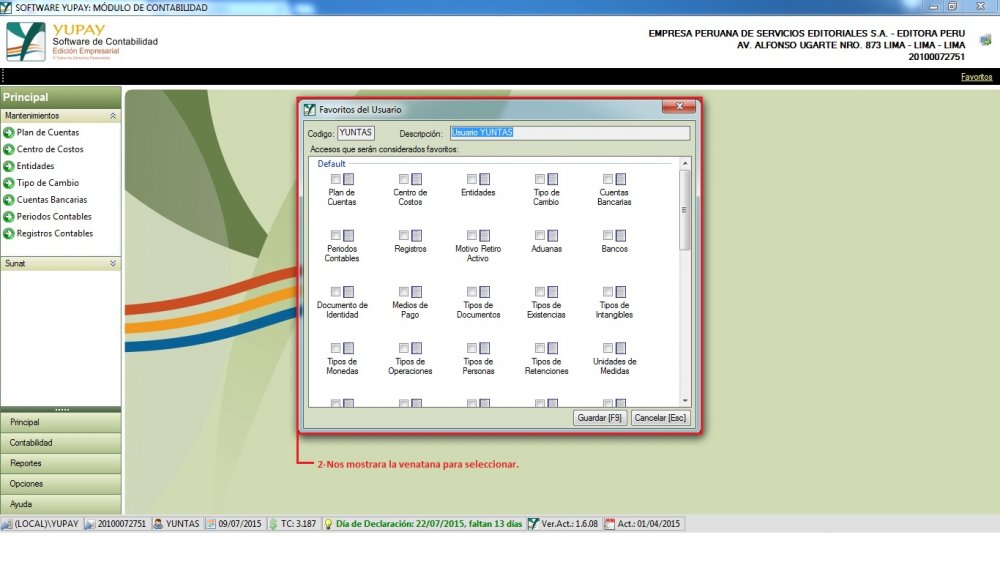Check the Centro de Costos favorite checkbox

pos(404,179)
